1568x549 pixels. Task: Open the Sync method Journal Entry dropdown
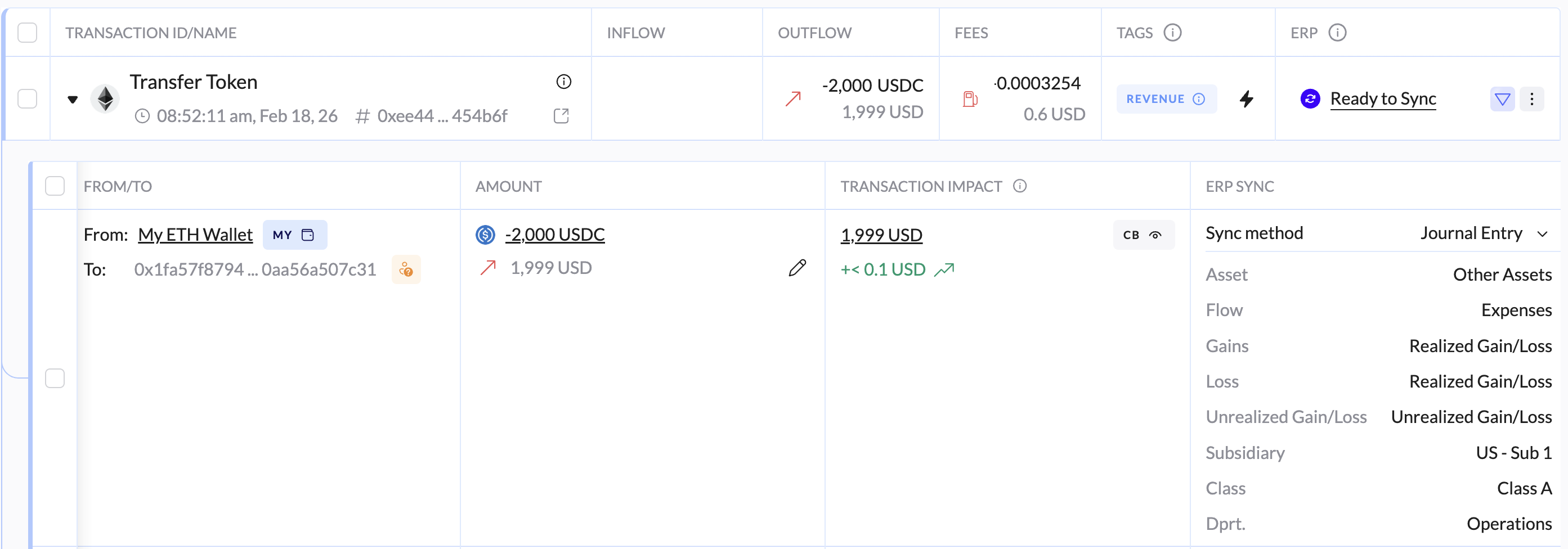pyautogui.click(x=1483, y=234)
